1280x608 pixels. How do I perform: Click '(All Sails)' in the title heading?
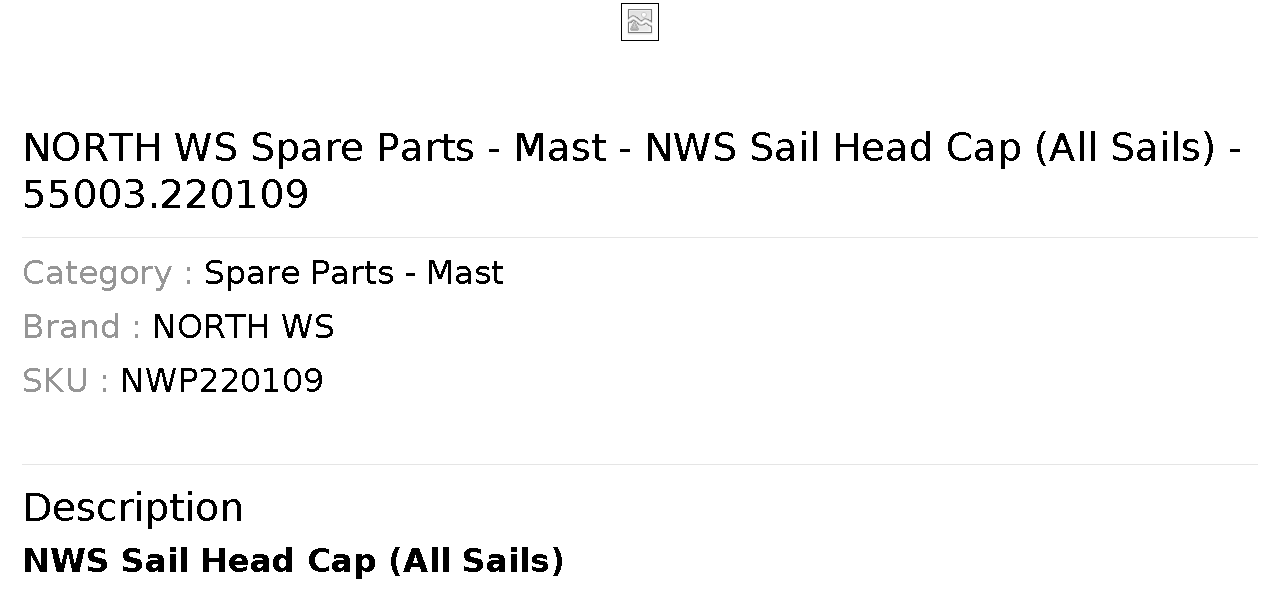point(1124,148)
